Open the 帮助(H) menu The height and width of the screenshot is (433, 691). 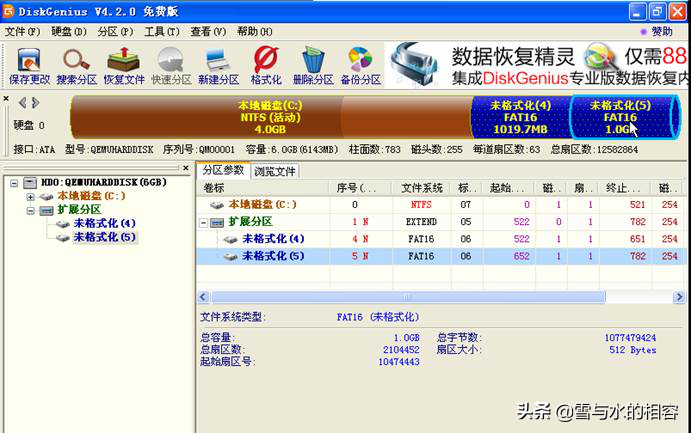[x=255, y=32]
